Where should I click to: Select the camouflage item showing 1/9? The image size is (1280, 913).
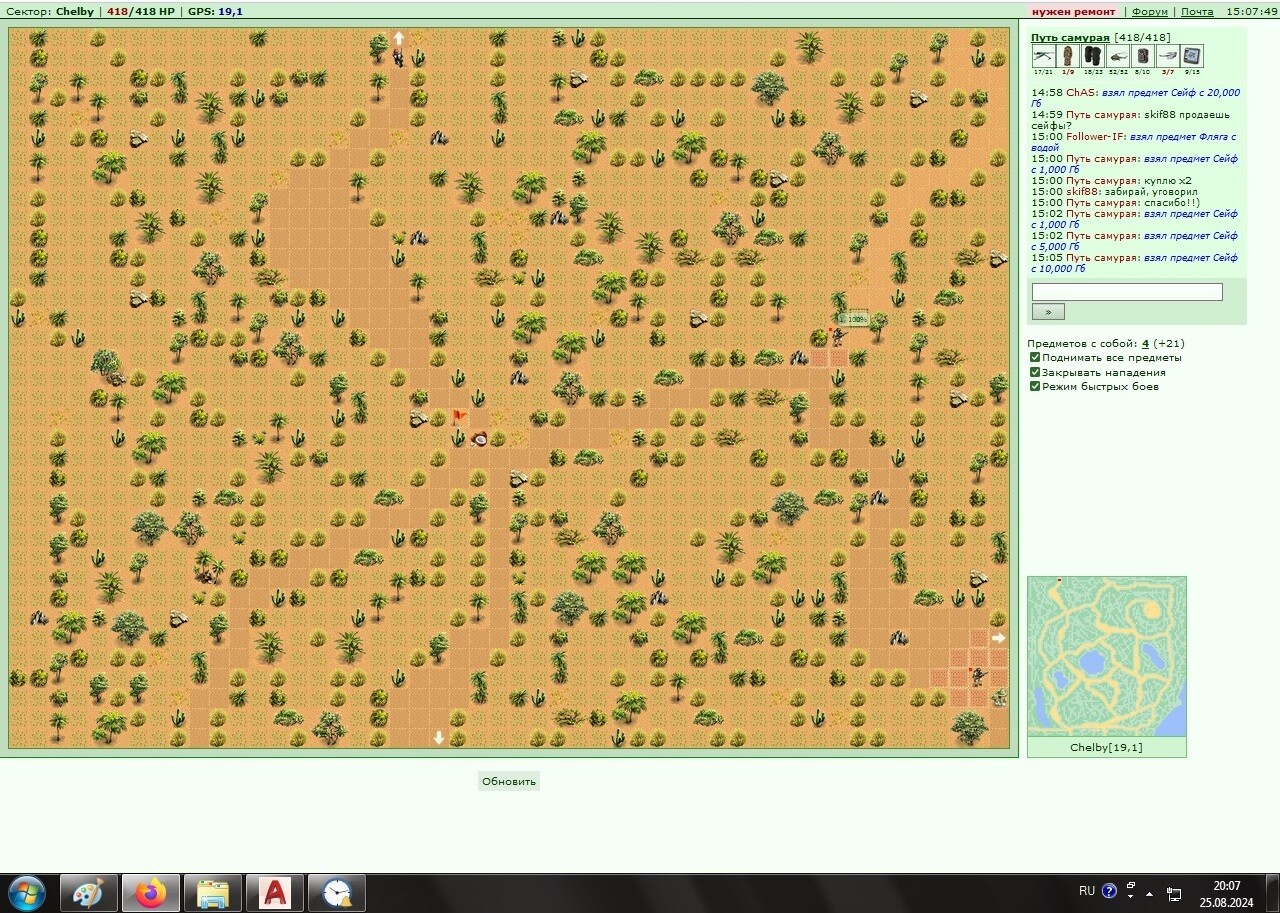click(x=1068, y=56)
